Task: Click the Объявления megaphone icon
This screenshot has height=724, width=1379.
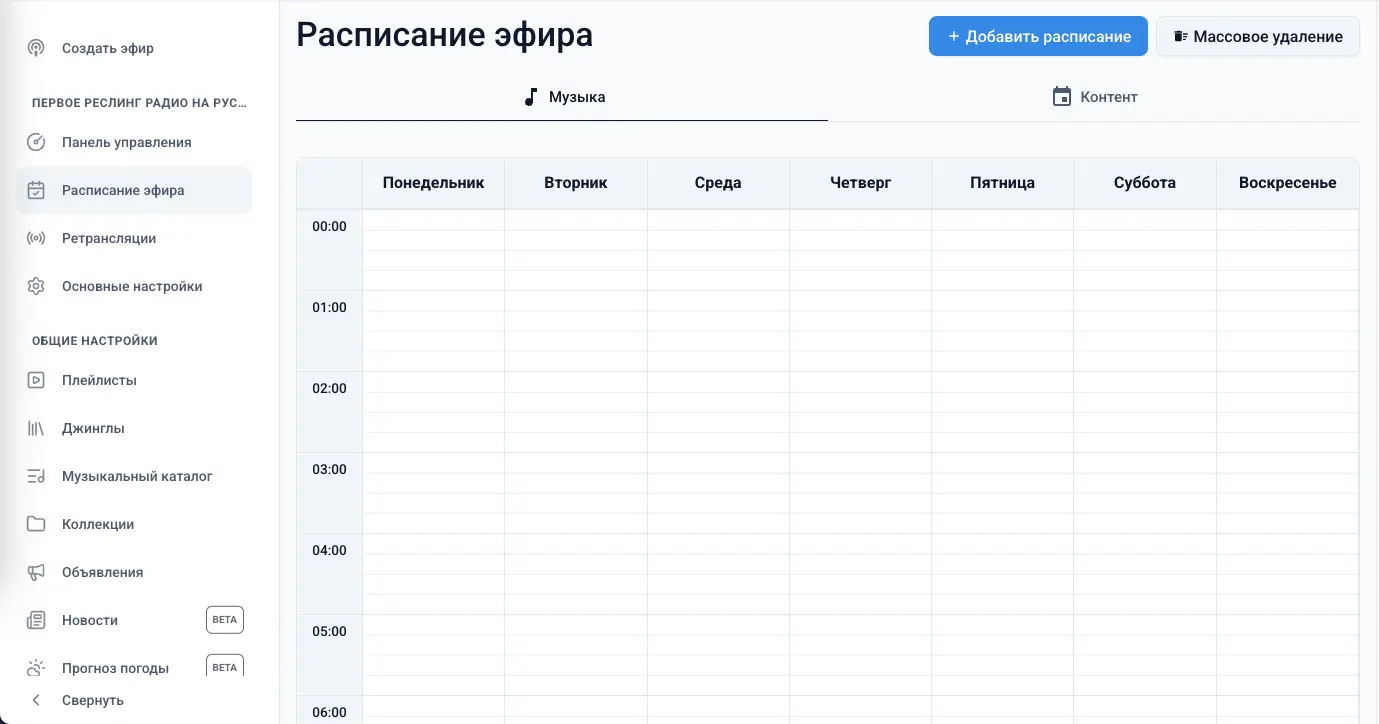Action: pos(36,572)
